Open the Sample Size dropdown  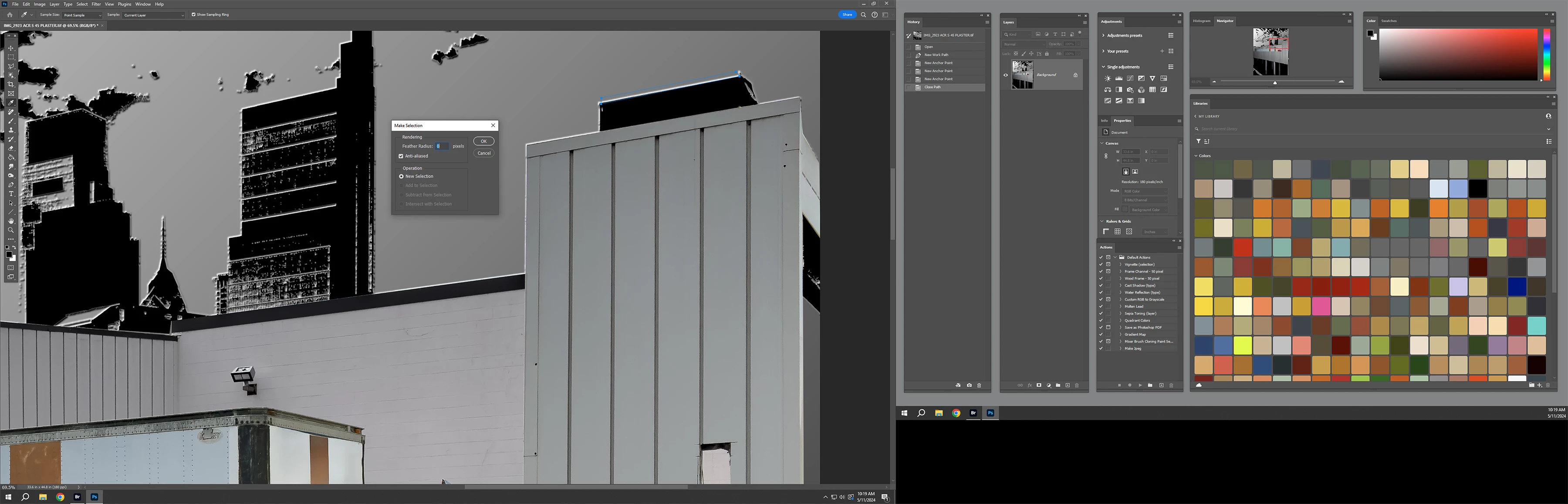click(82, 15)
